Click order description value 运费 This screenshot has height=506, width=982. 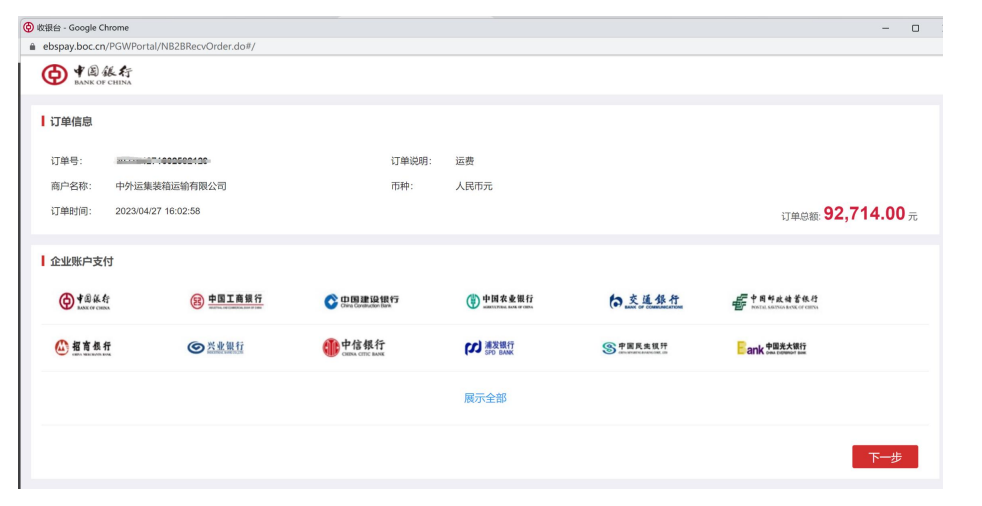[x=465, y=161]
